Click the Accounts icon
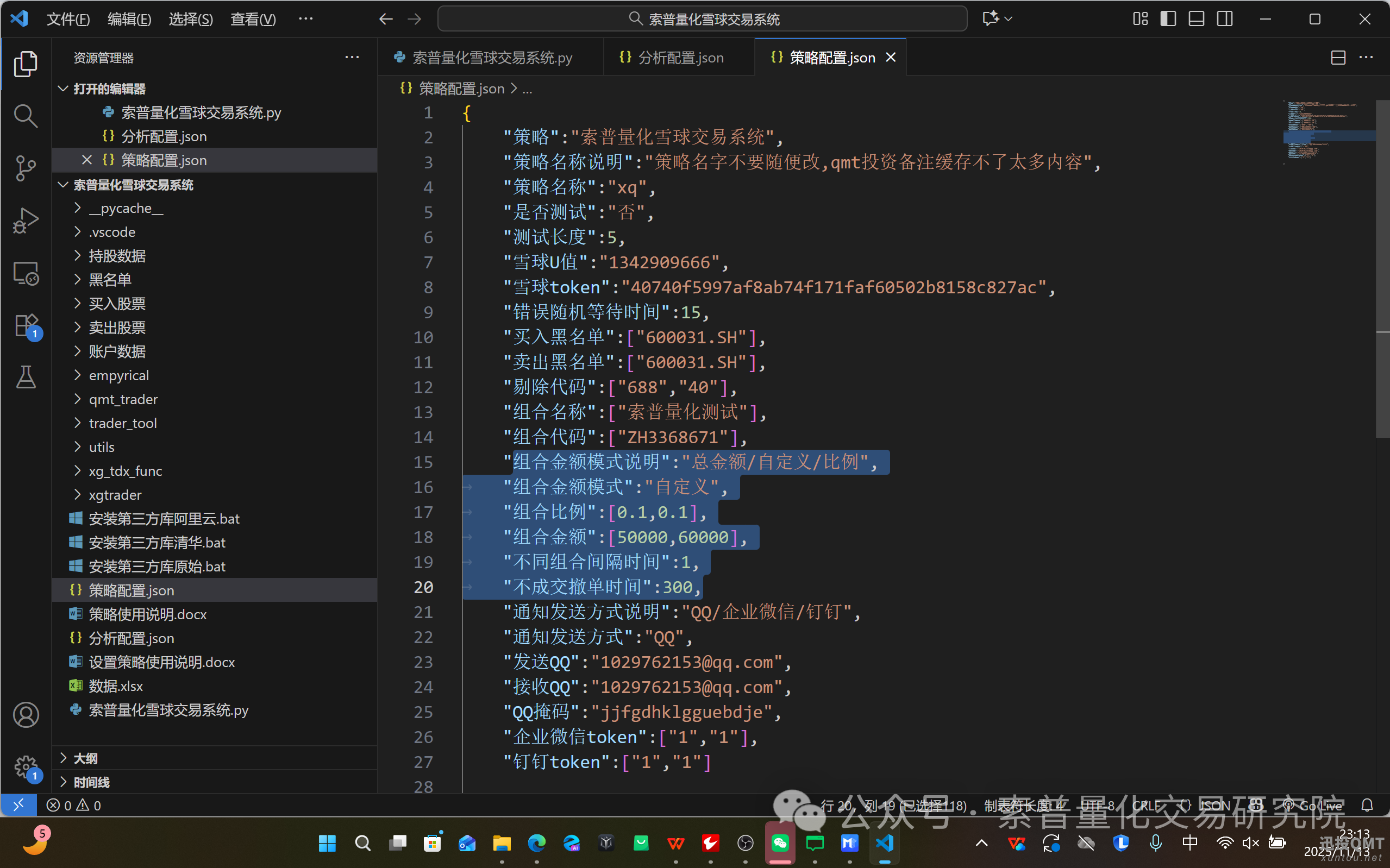The image size is (1390, 868). tap(25, 715)
